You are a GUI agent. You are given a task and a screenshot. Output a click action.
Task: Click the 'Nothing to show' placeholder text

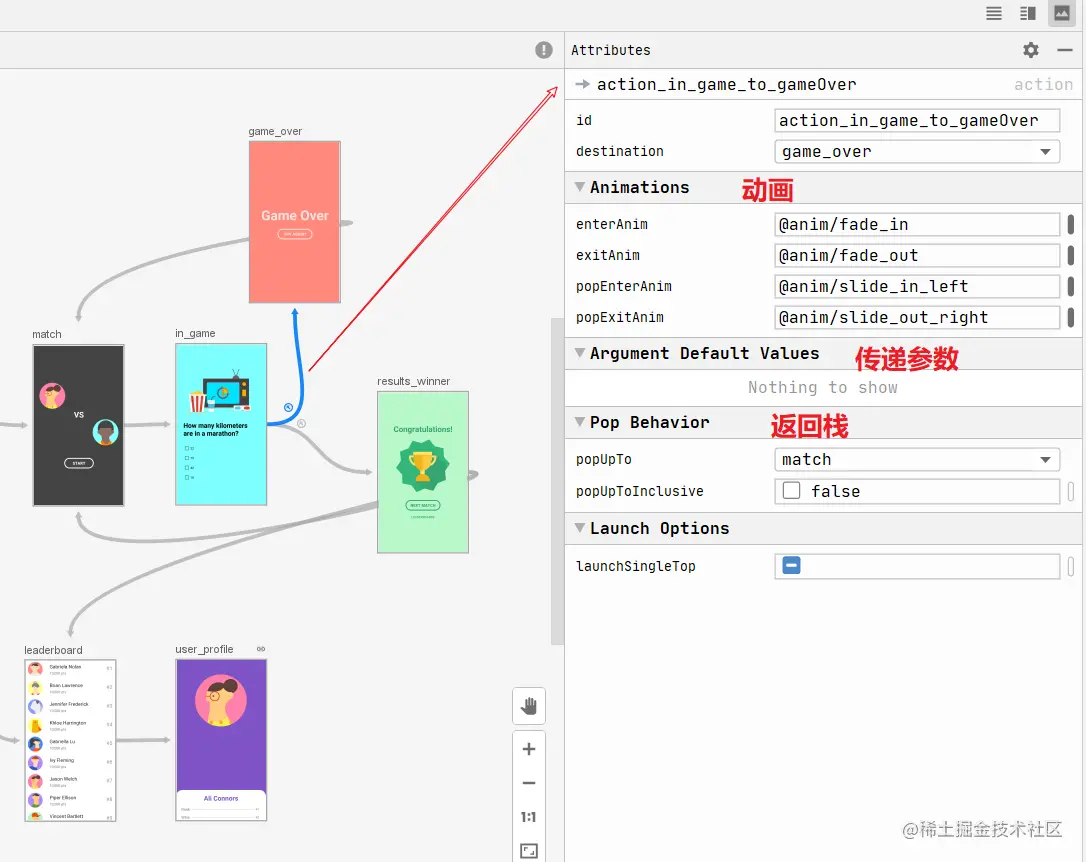pyautogui.click(x=822, y=388)
